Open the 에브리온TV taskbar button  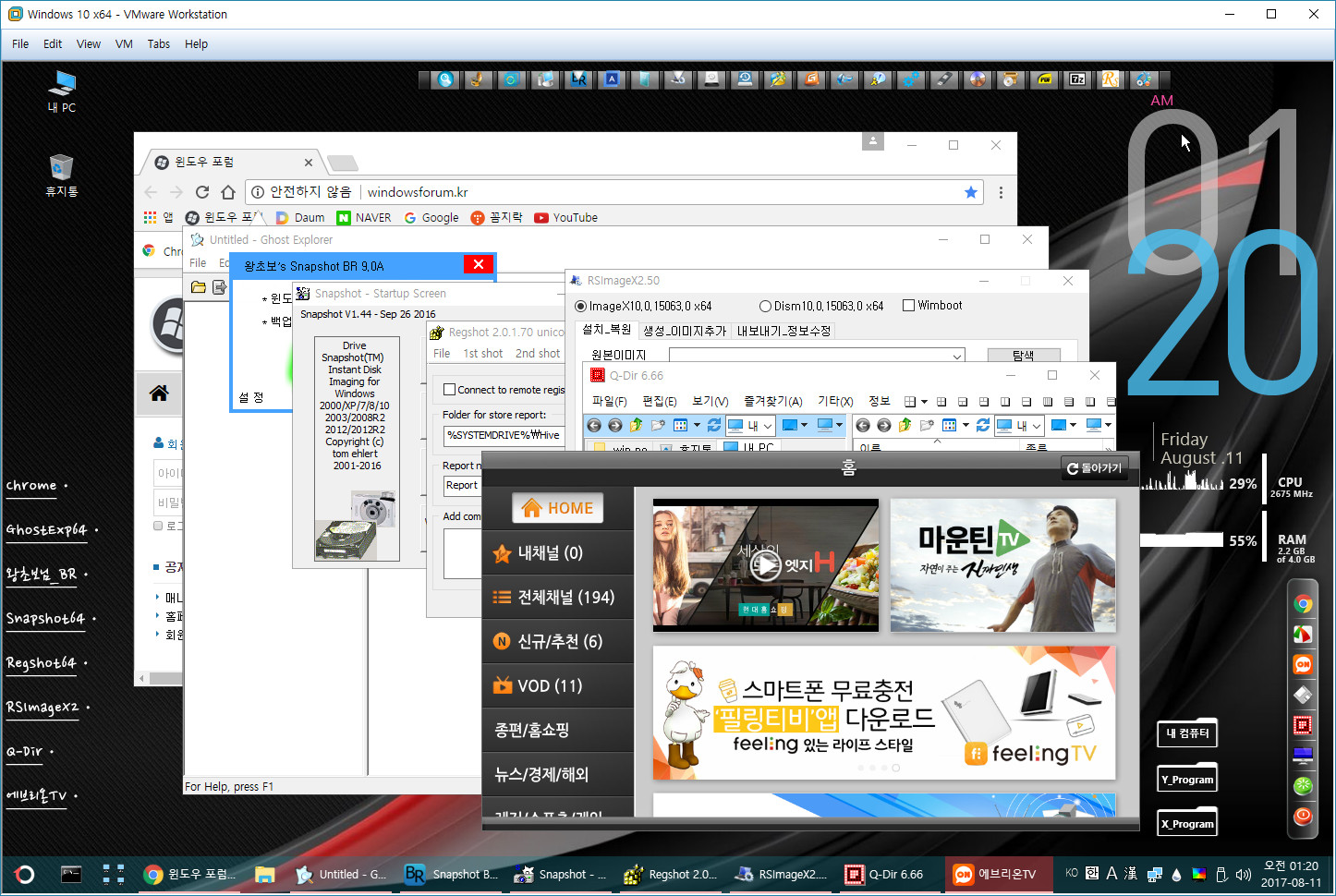[999, 874]
